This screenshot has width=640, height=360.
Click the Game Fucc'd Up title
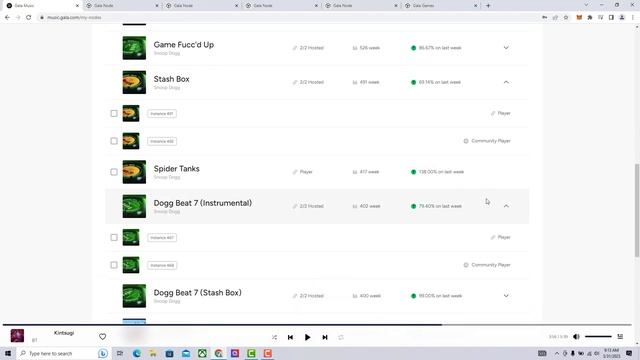(x=184, y=44)
